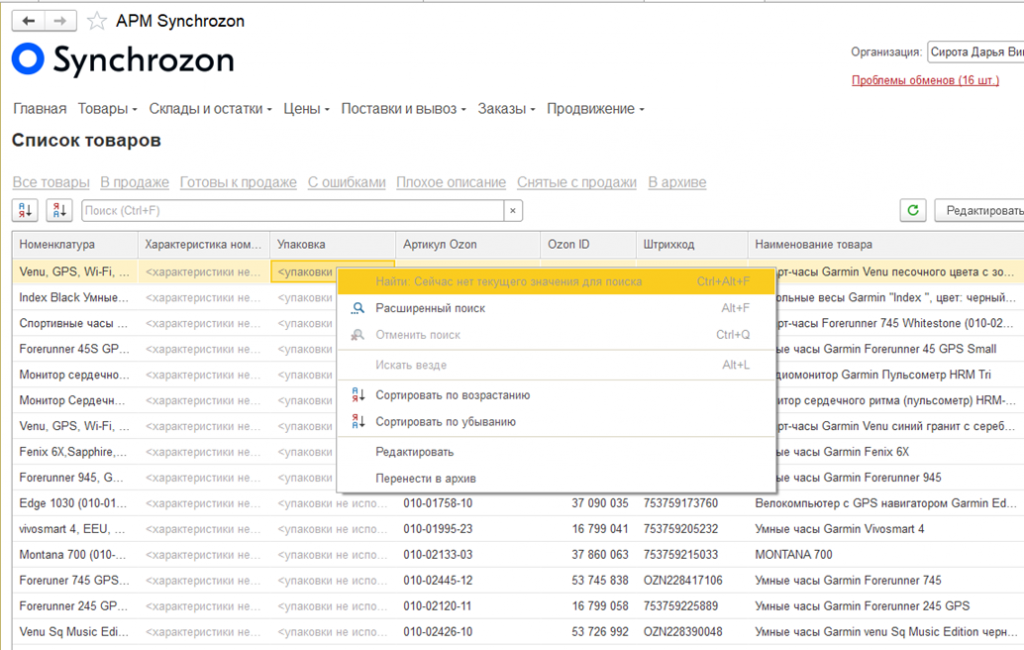Image resolution: width=1024 pixels, height=650 pixels.
Task: Refresh the product list with green icon
Action: 912,210
